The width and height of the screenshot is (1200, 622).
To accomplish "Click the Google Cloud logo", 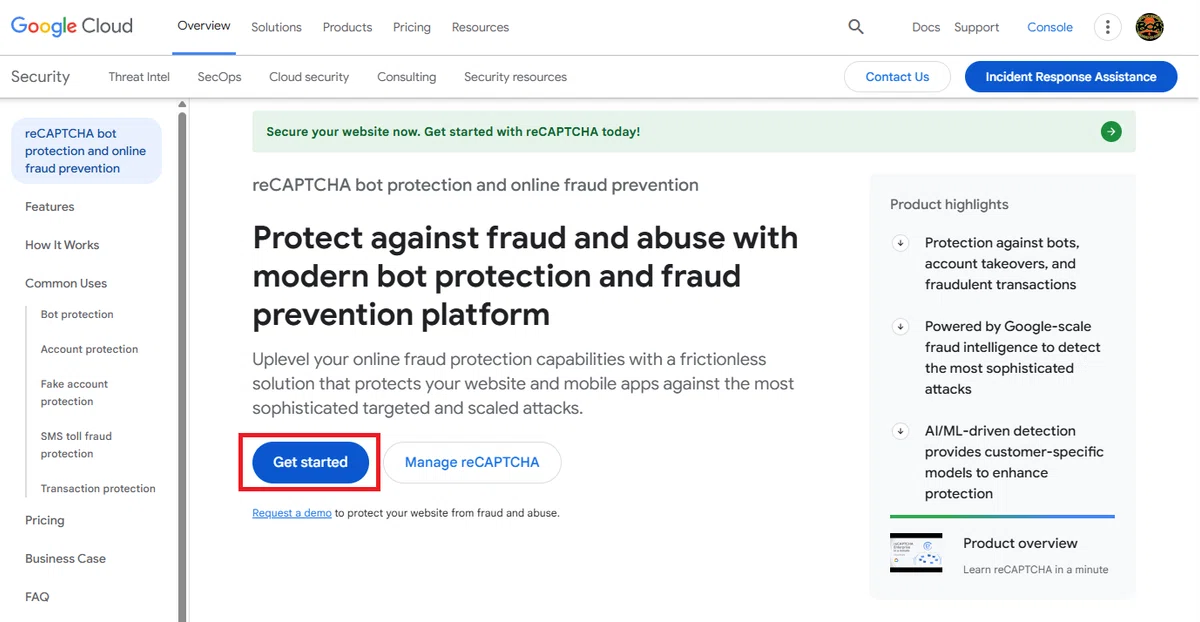I will coord(71,27).
